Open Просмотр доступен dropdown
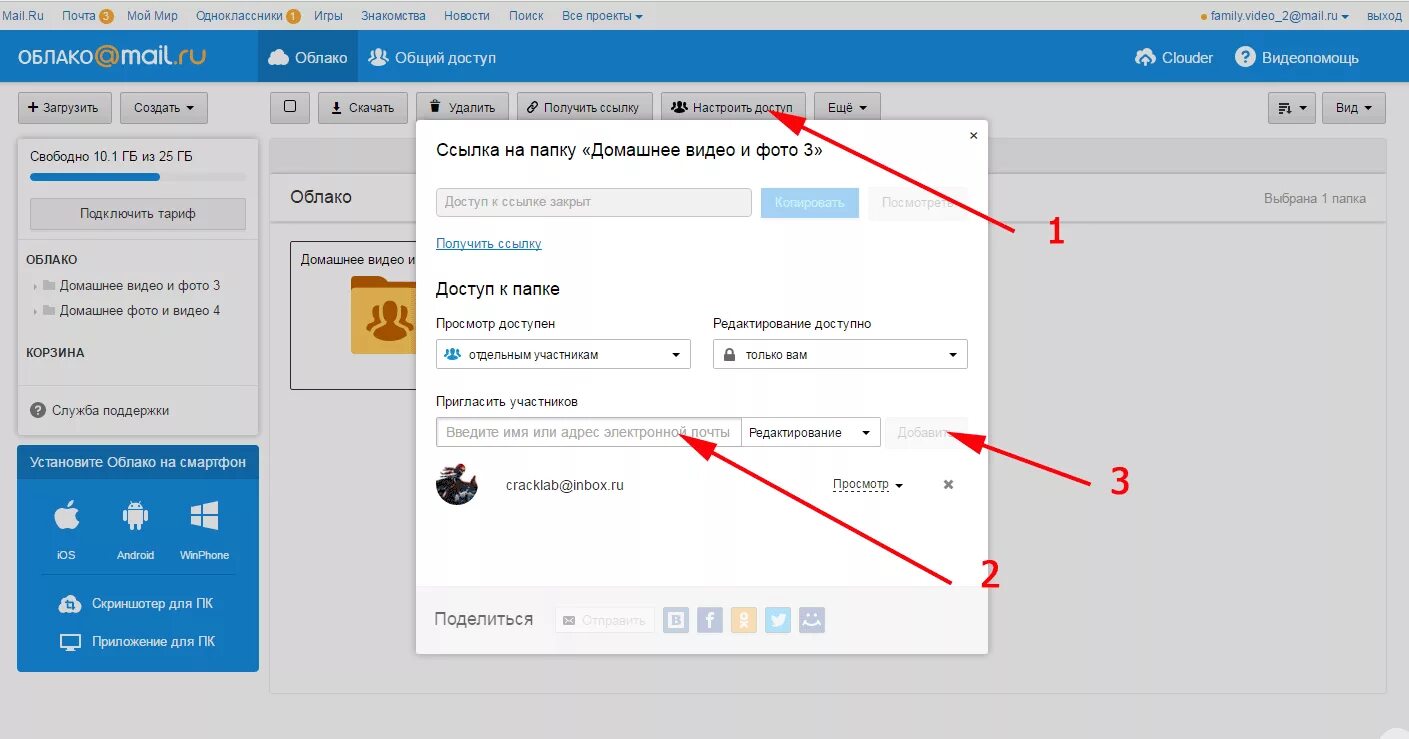The image size is (1409, 739). [563, 354]
